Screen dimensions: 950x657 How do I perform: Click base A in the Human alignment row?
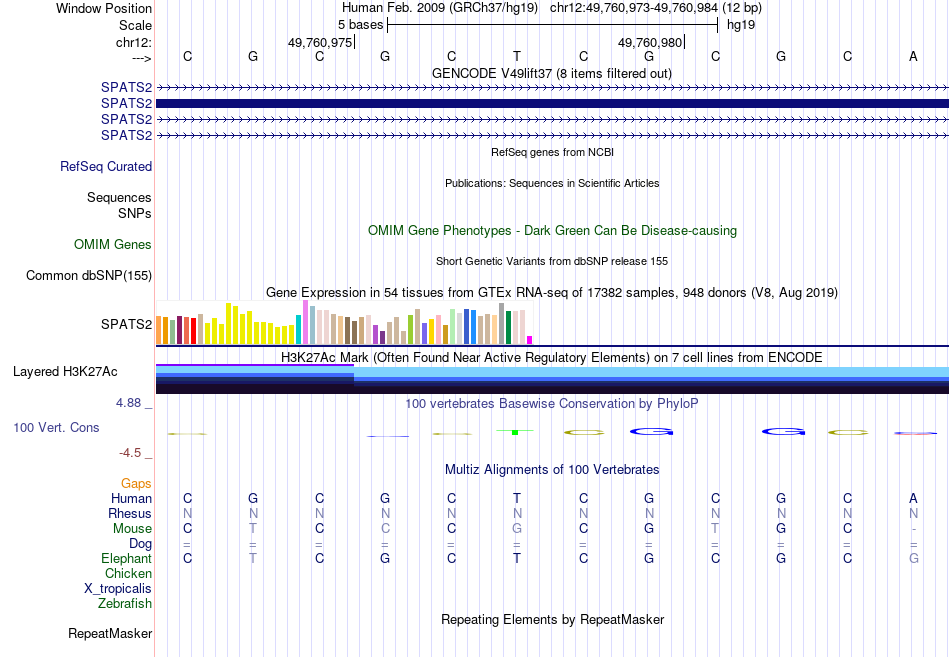pyautogui.click(x=913, y=498)
